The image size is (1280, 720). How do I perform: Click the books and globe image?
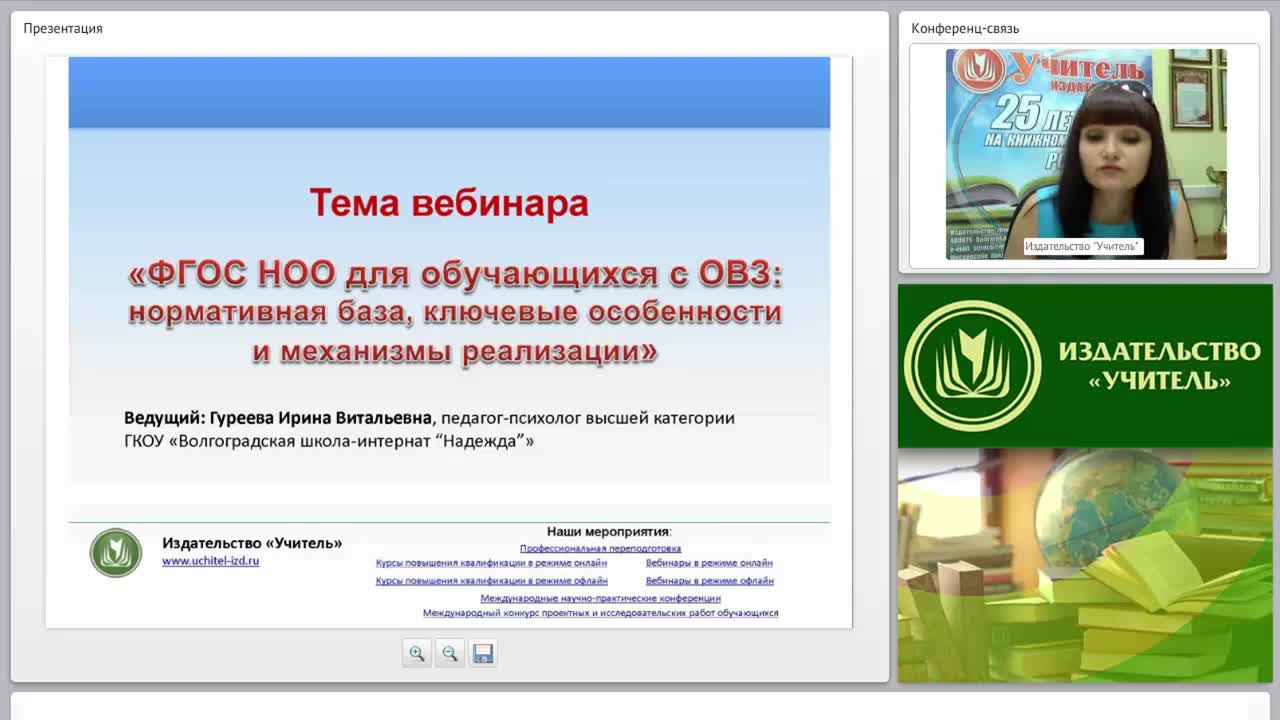coord(1085,566)
